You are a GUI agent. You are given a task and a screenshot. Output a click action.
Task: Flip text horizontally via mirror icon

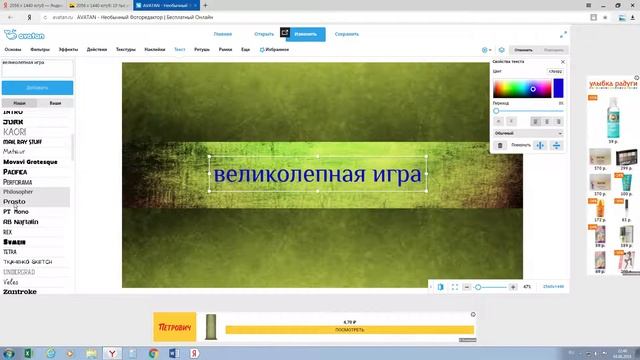click(540, 145)
